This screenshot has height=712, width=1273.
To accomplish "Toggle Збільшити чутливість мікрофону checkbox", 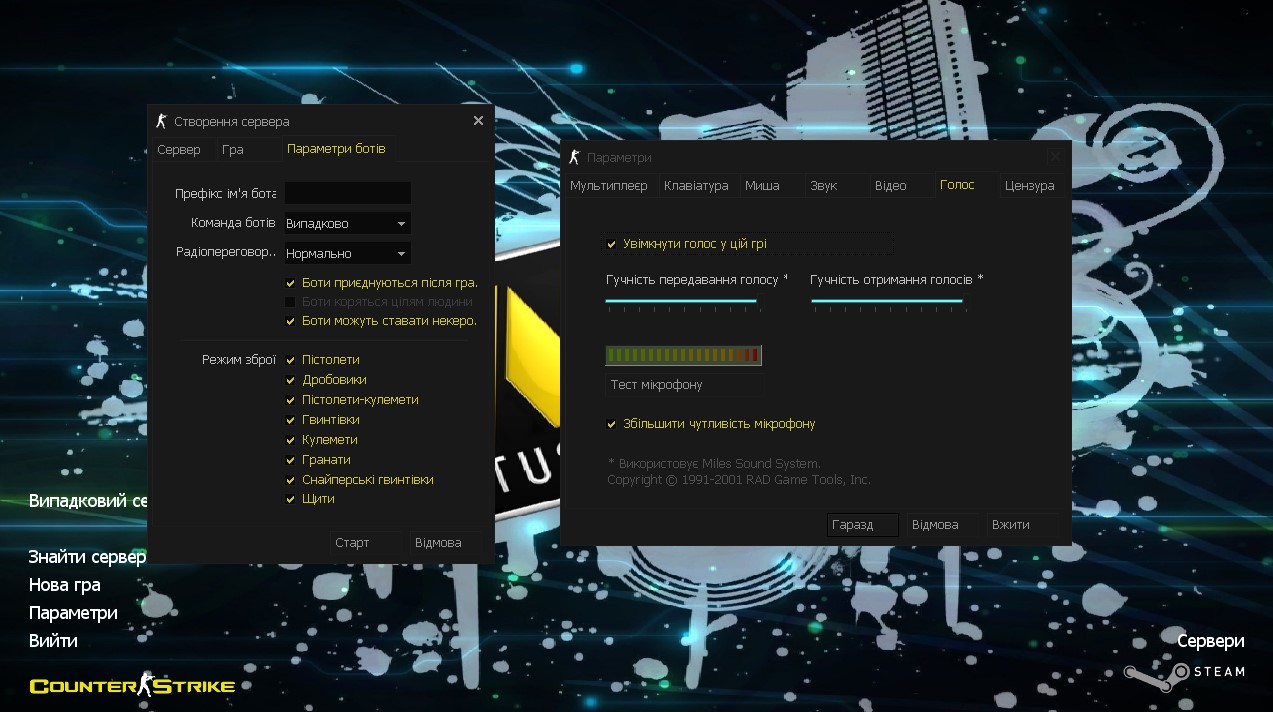I will click(612, 424).
